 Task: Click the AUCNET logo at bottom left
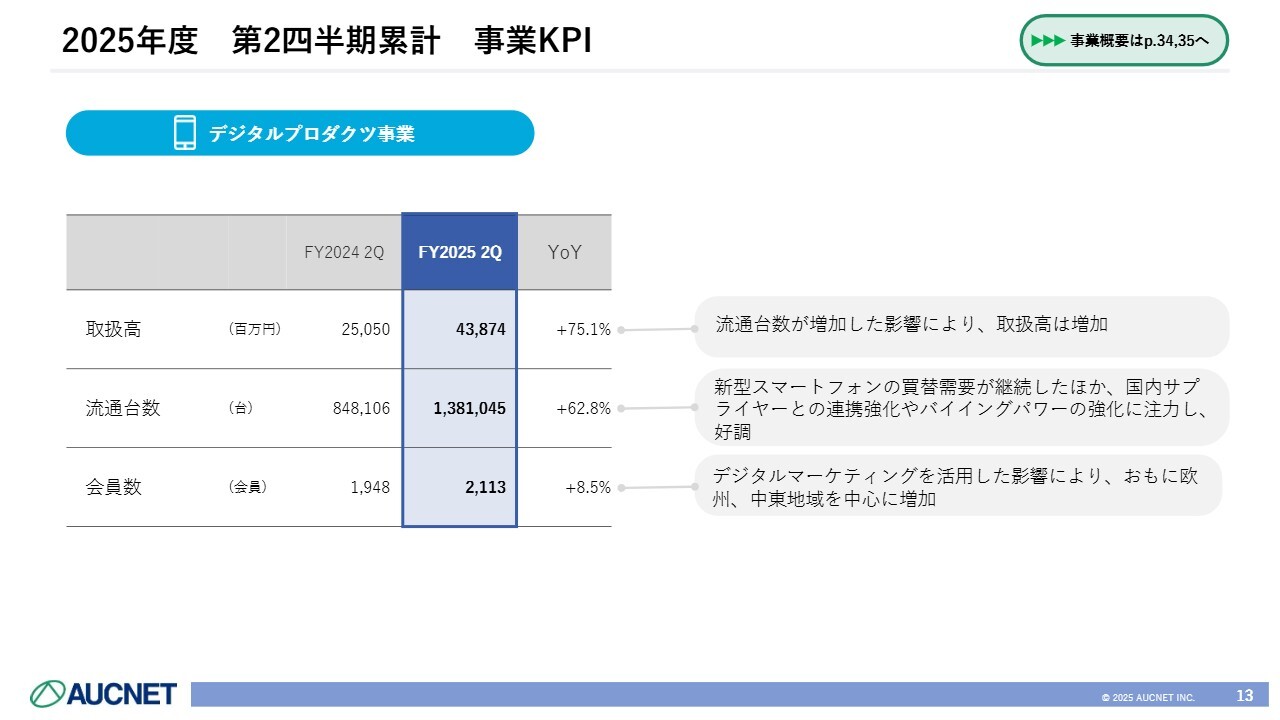(104, 693)
